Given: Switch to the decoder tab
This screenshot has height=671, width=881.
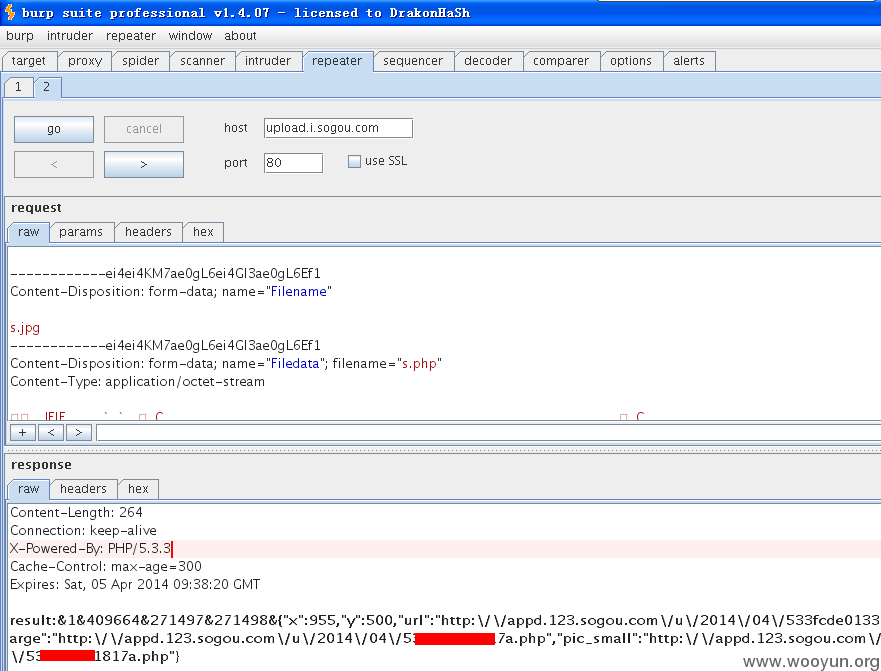Looking at the screenshot, I should [488, 61].
